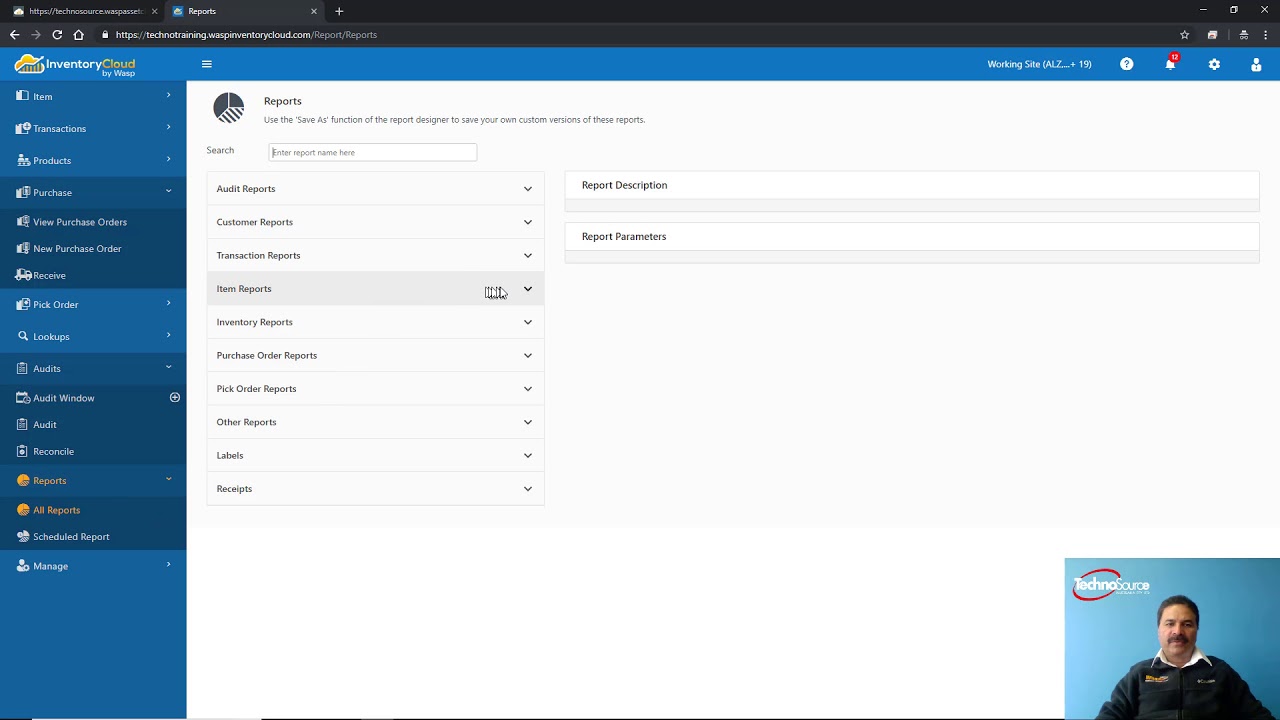The image size is (1280, 720).
Task: Open the Receive link in sidebar
Action: [x=49, y=276]
